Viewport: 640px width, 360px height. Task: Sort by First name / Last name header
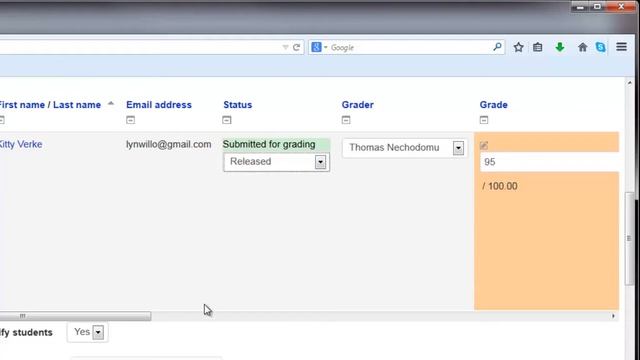pos(50,105)
